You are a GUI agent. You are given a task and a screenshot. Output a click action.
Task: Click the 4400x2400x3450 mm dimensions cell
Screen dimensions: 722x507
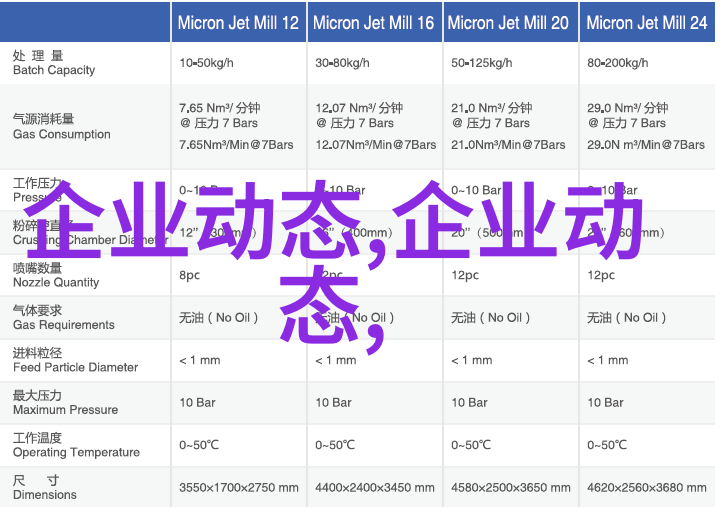point(374,487)
